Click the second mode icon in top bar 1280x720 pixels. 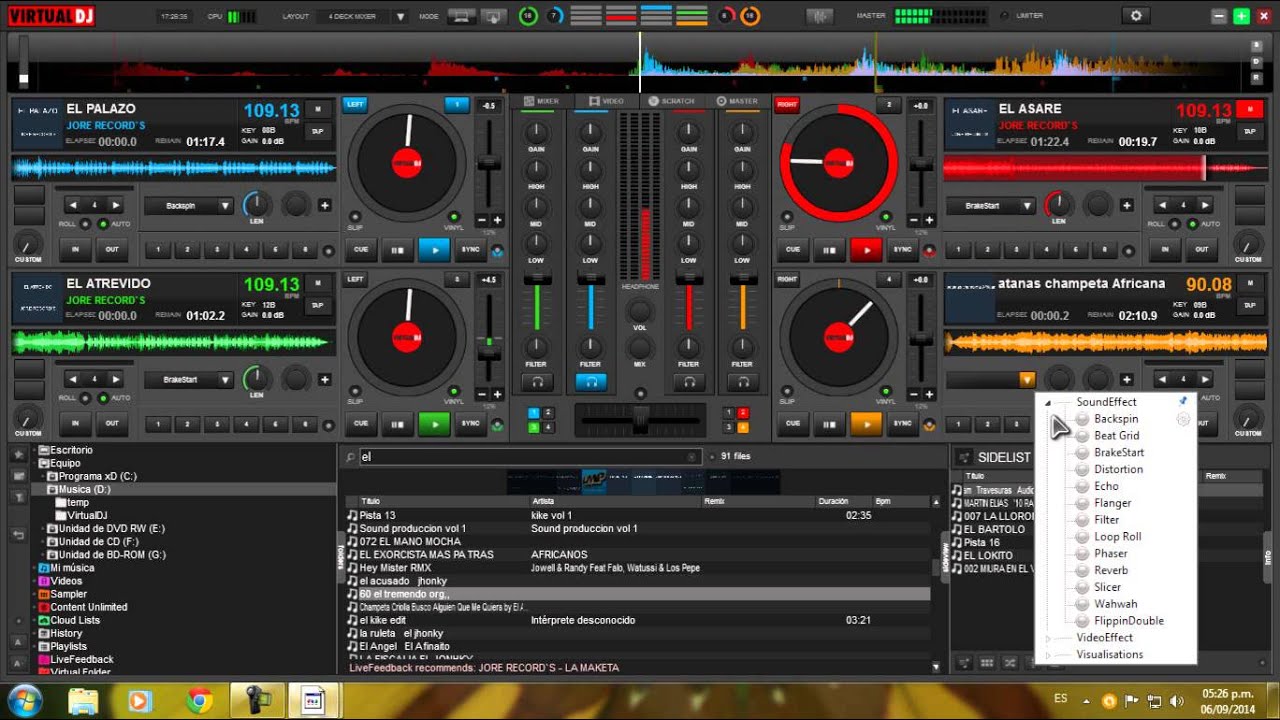(493, 16)
